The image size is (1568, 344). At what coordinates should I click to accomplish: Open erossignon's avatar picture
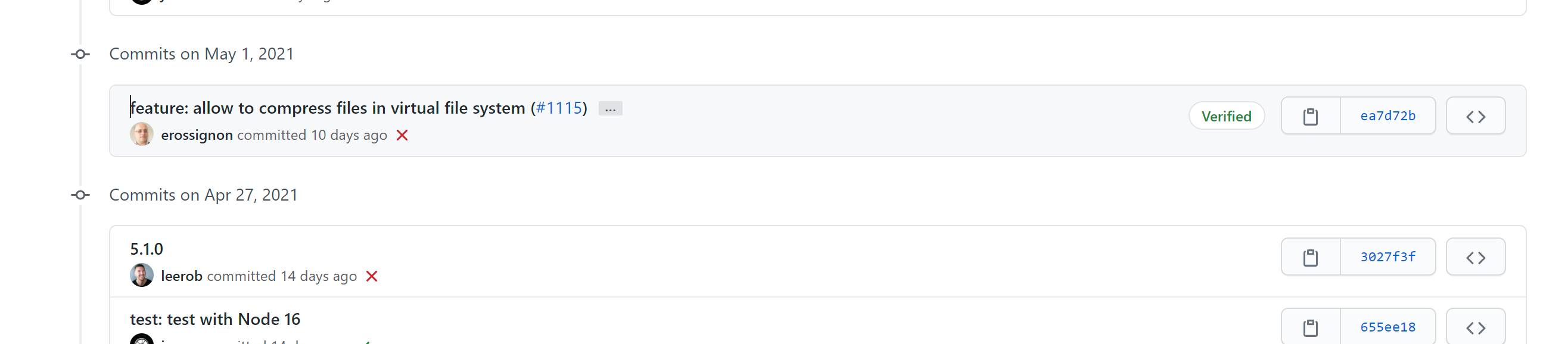tap(142, 135)
